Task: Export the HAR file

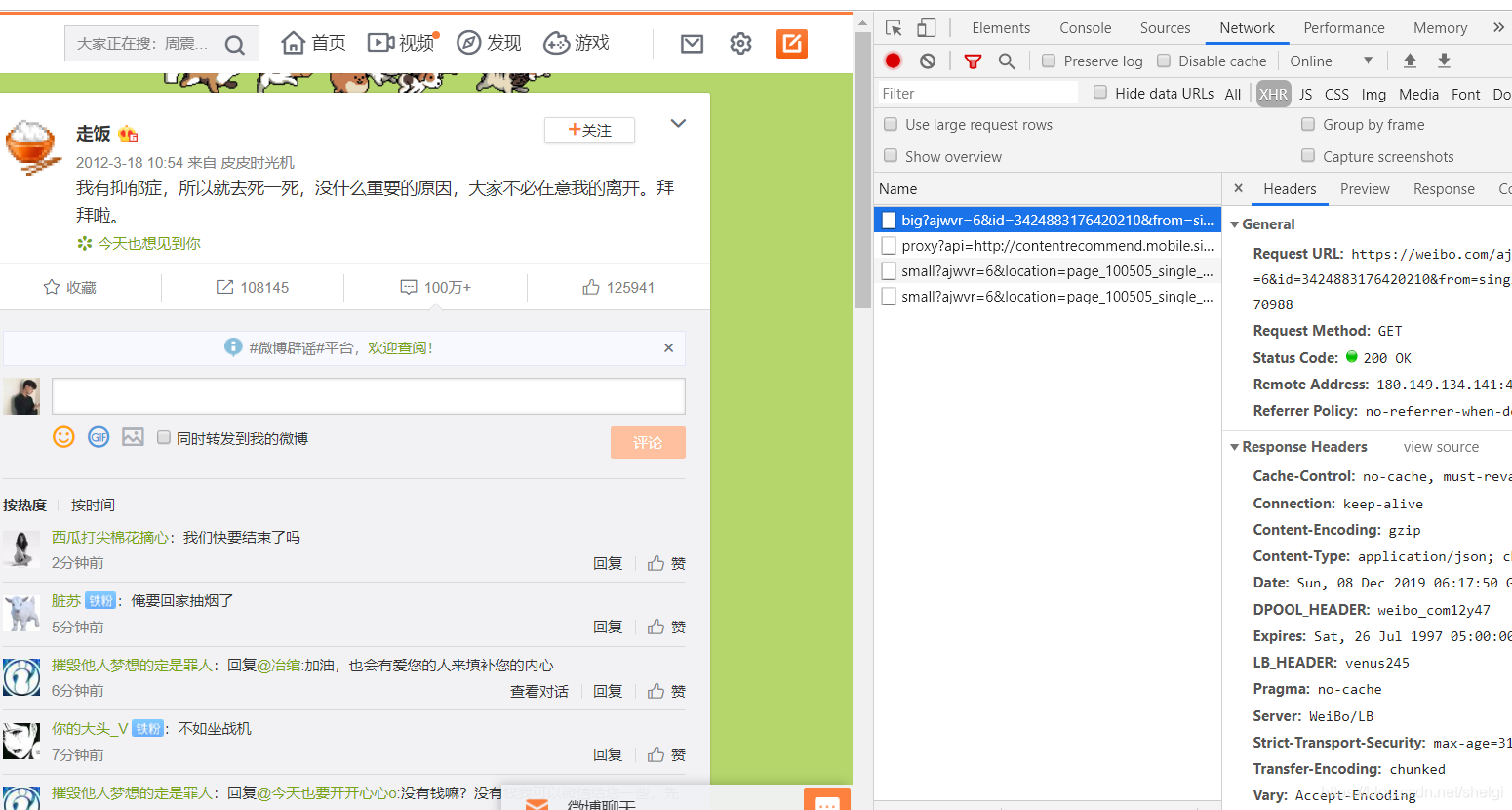Action: [1444, 61]
